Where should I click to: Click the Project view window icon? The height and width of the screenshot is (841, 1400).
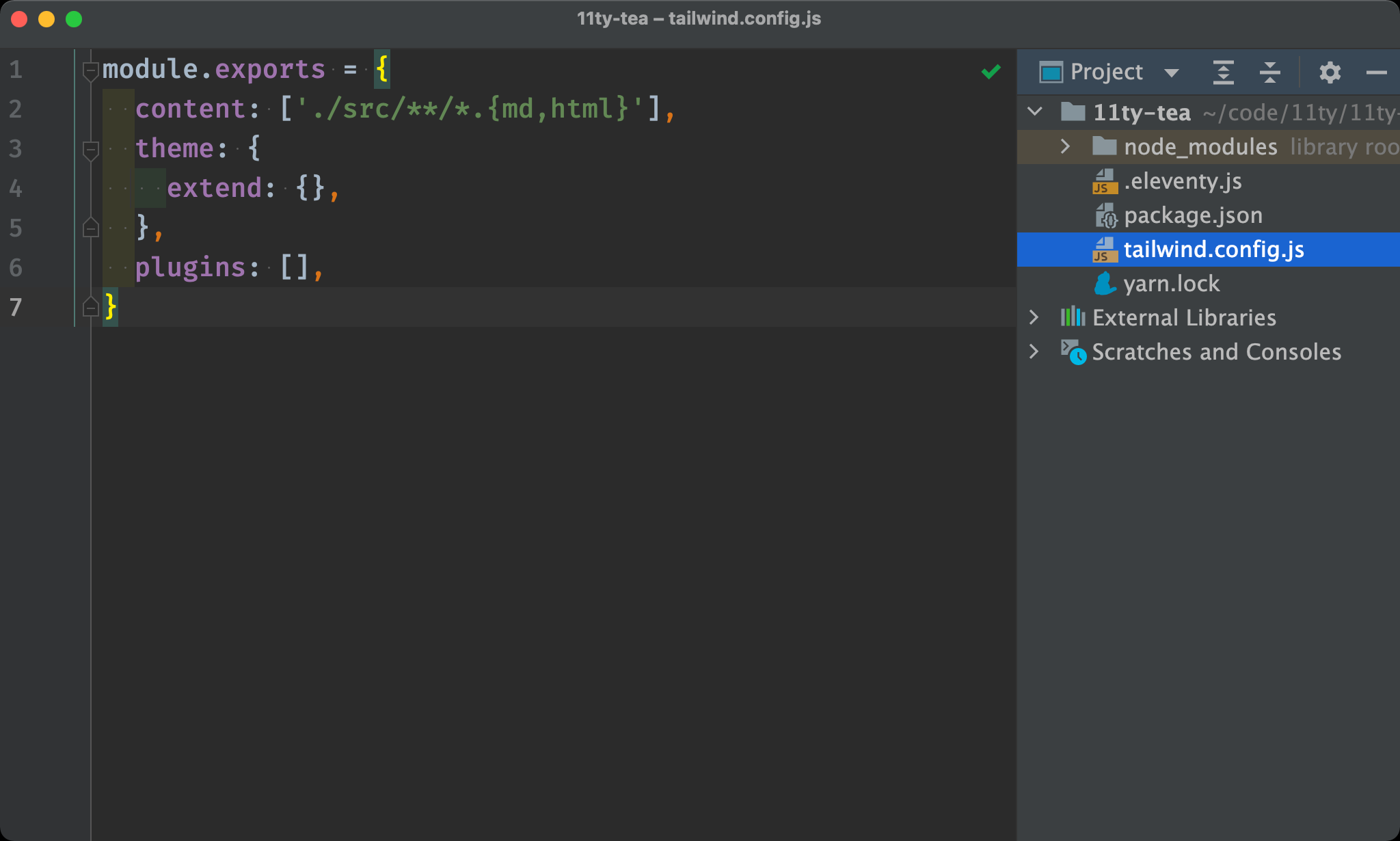1051,72
